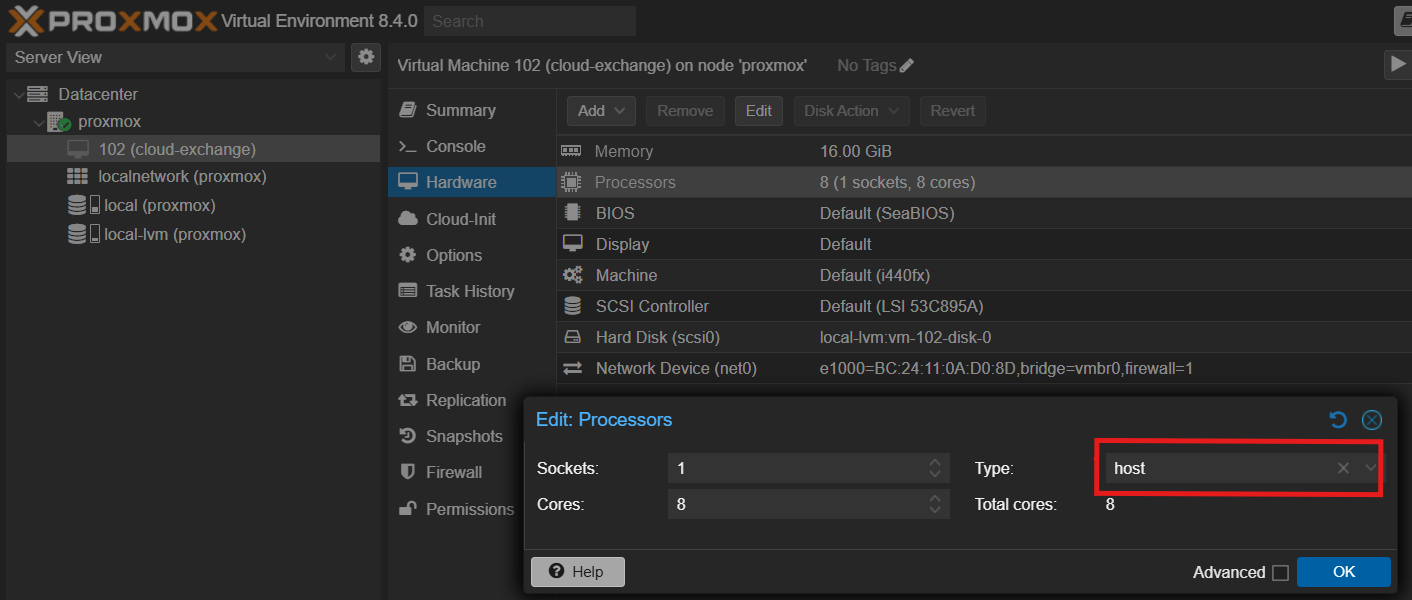
Task: Select local-lvm (proxmox) storage
Action: 175,235
